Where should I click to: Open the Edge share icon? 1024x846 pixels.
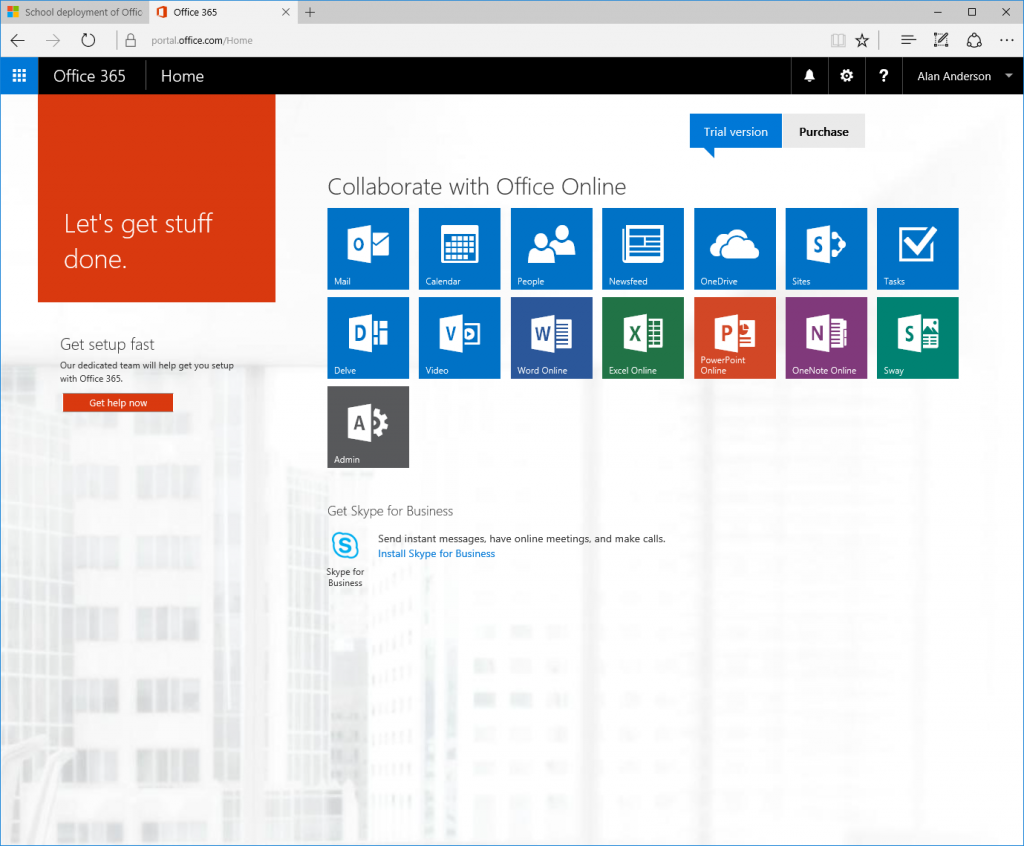pyautogui.click(x=974, y=41)
